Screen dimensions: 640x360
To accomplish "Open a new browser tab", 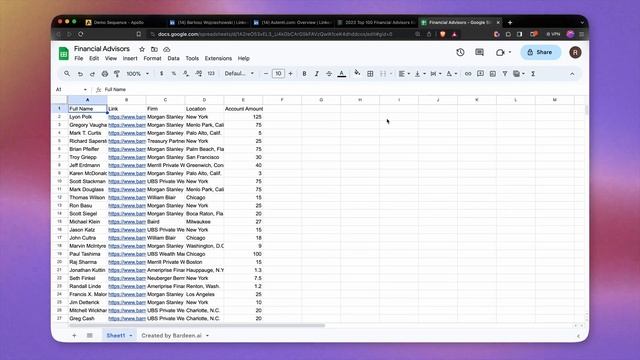I will [x=510, y=23].
